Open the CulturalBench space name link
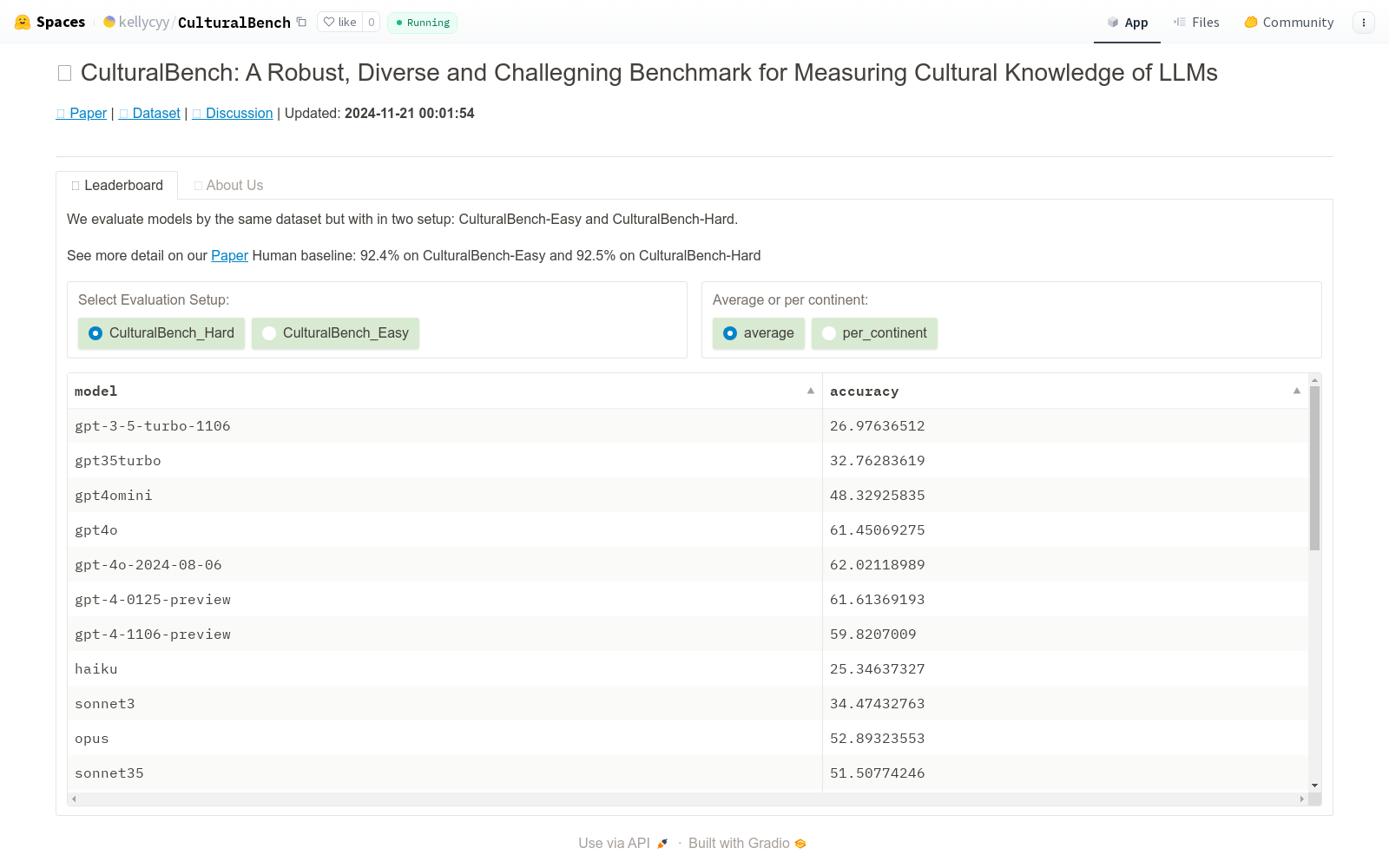The height and width of the screenshot is (868, 1389). (234, 22)
